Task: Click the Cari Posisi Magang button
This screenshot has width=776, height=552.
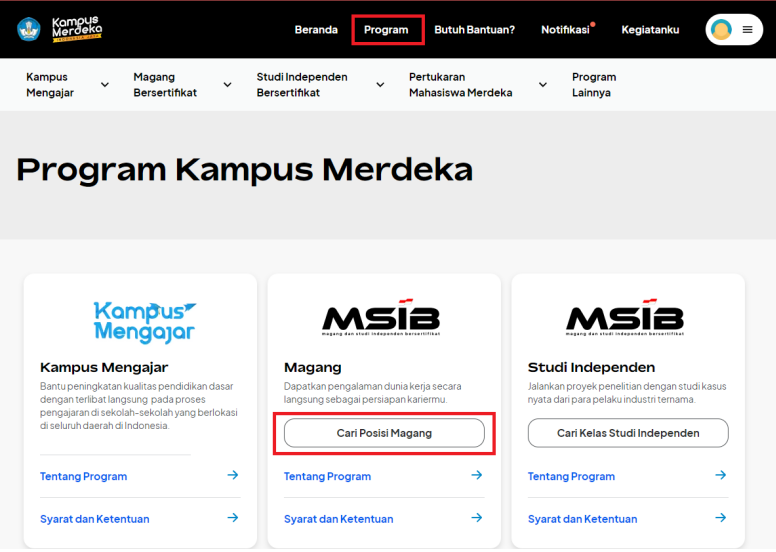Action: tap(385, 433)
